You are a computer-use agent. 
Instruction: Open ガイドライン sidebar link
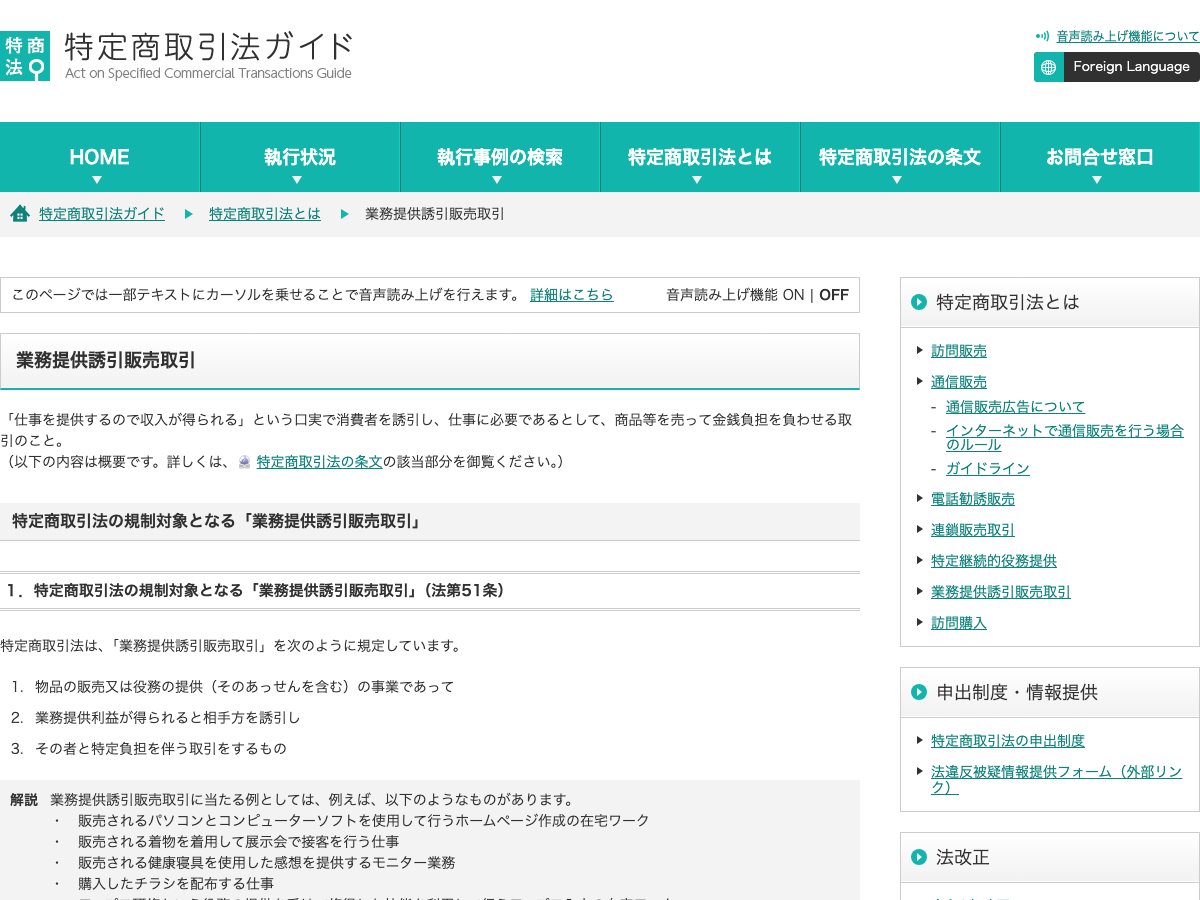(988, 469)
